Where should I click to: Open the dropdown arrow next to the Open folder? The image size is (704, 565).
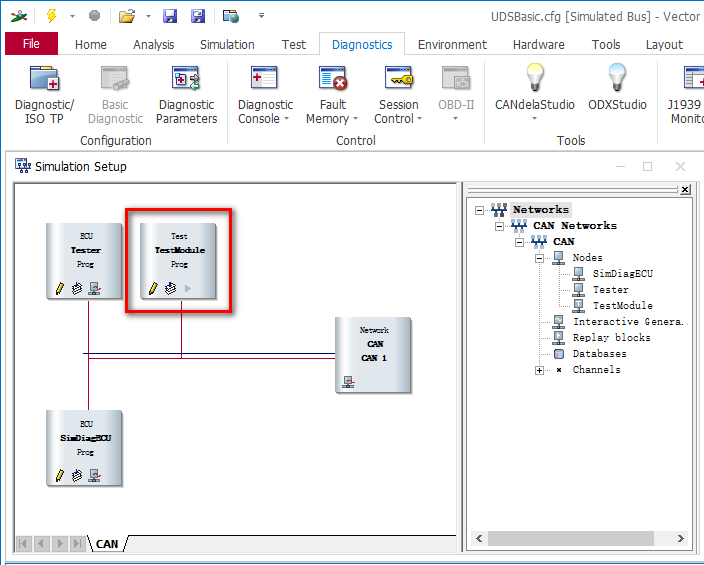click(x=148, y=17)
